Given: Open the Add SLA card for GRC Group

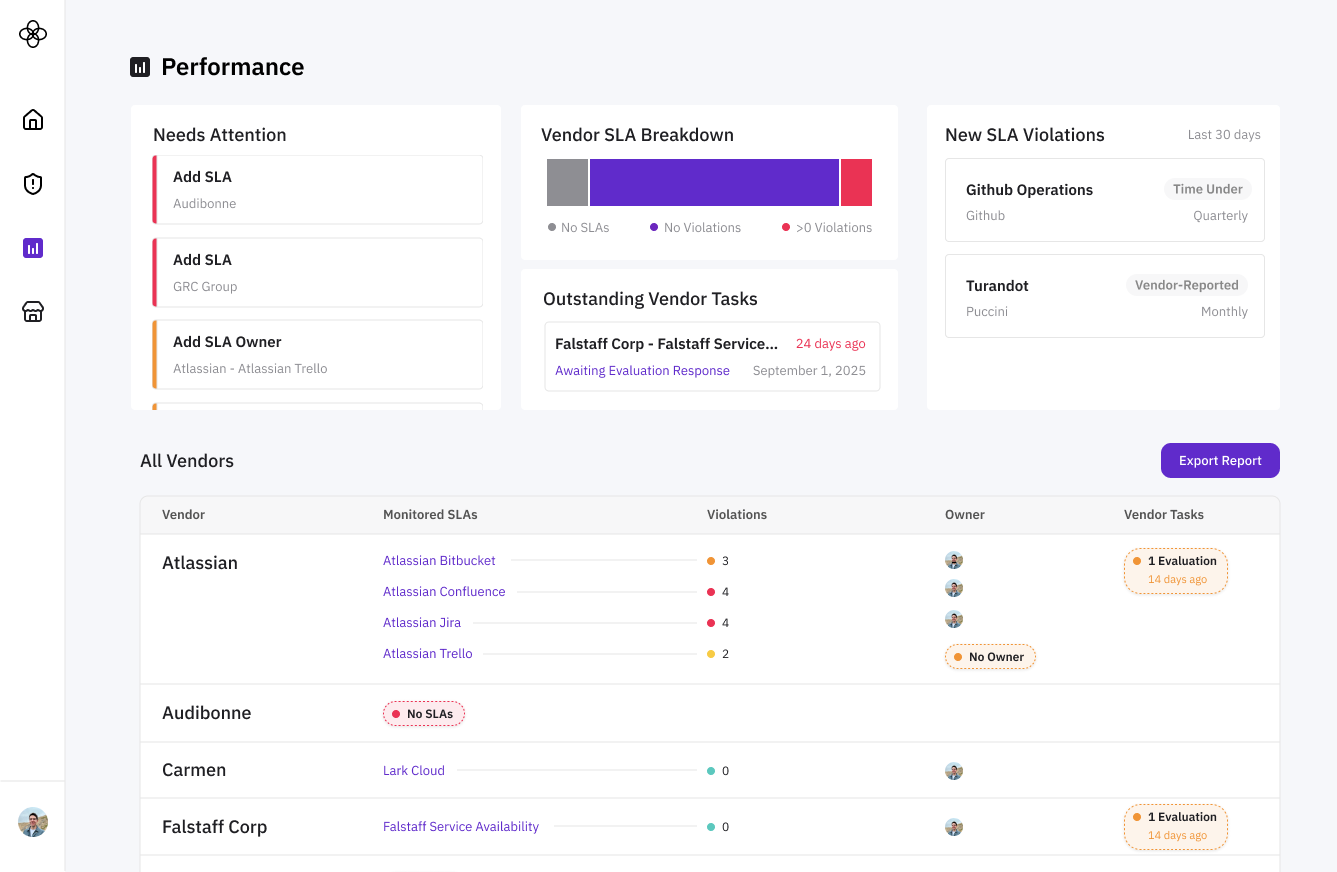Looking at the screenshot, I should click(x=318, y=272).
